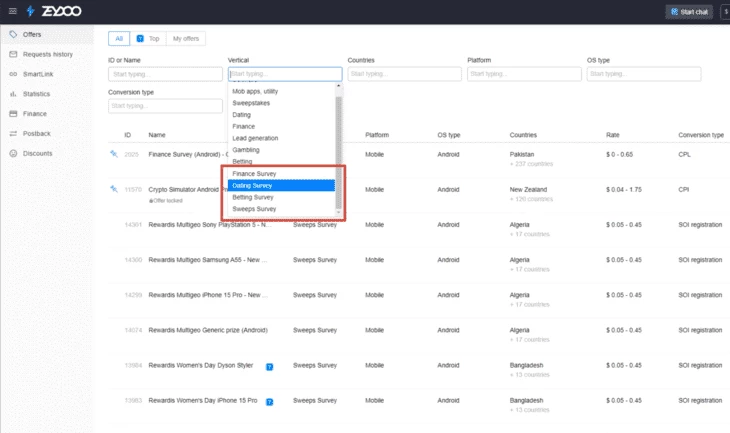This screenshot has width=730, height=433.
Task: Open Requests history page
Action: pos(47,54)
